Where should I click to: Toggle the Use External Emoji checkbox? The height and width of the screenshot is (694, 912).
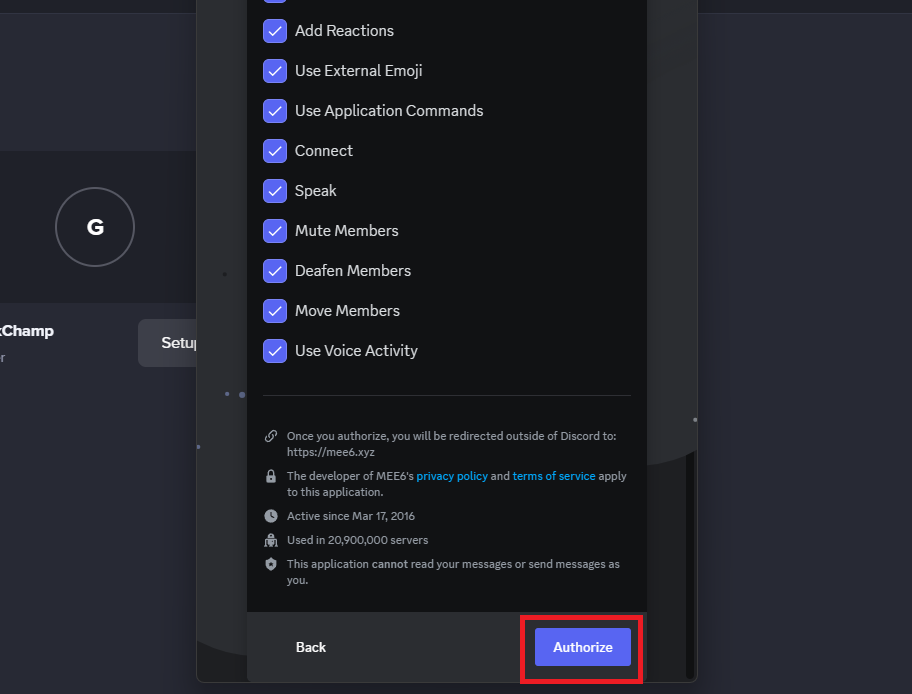click(275, 71)
